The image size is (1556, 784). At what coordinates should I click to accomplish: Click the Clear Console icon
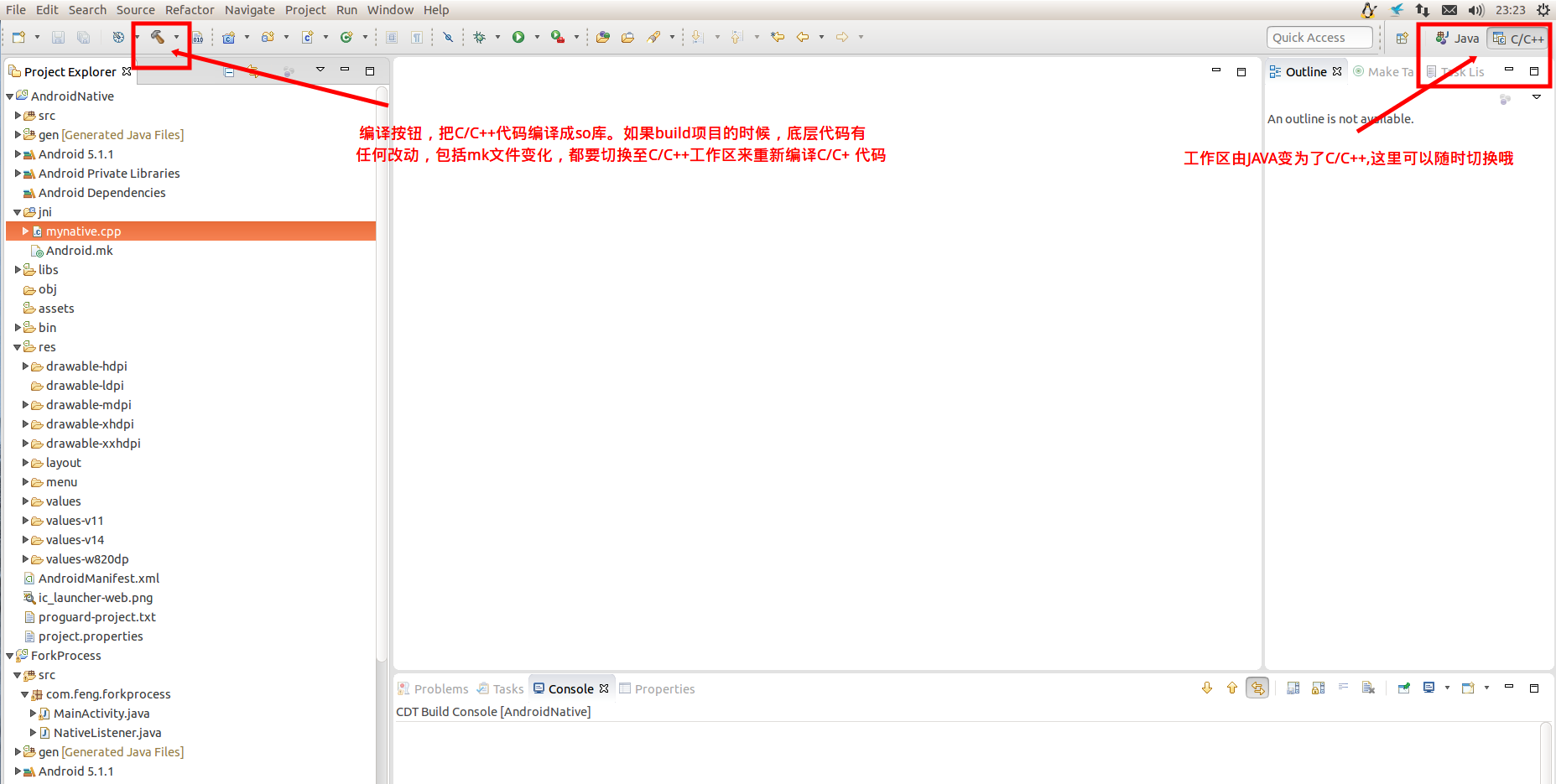pyautogui.click(x=1368, y=688)
